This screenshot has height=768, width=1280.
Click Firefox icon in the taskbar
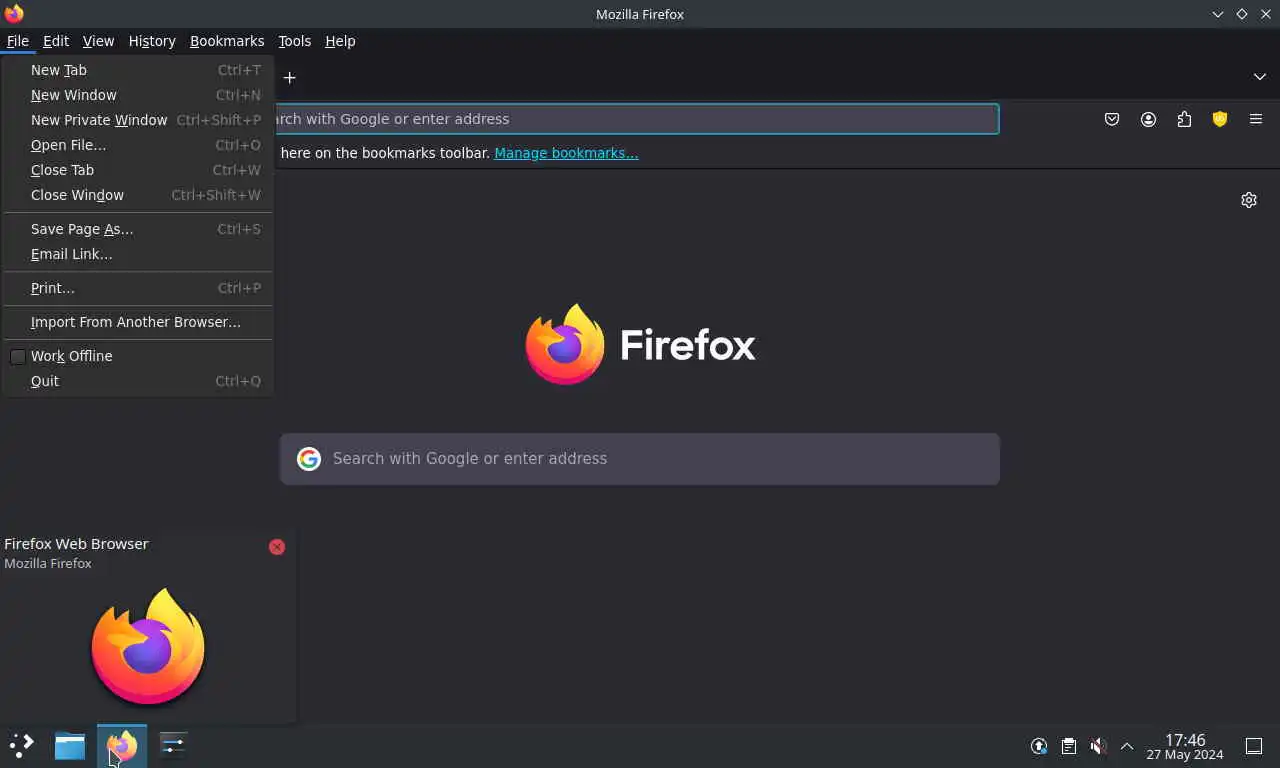(122, 746)
